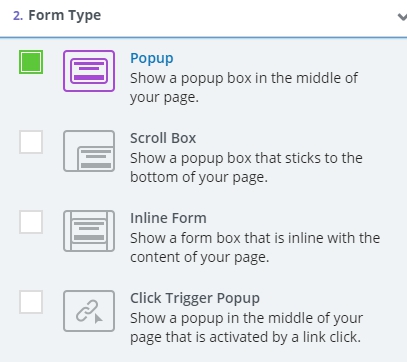Check the Click Trigger Popup checkbox
Viewport: 407px width, 362px height.
[31, 302]
